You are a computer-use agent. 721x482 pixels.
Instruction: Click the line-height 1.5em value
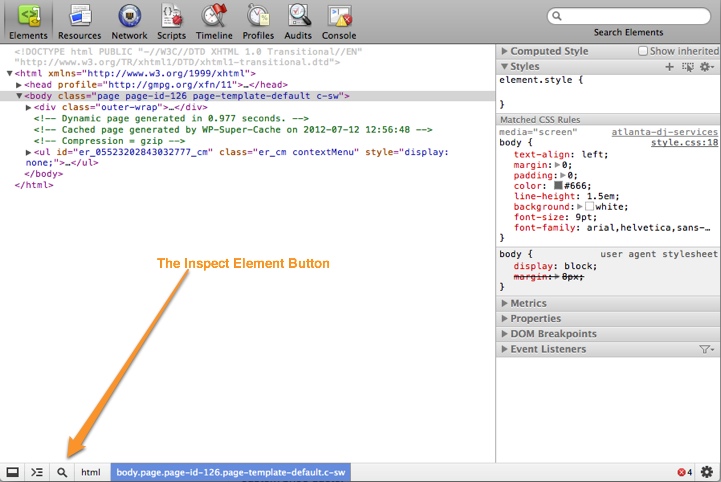[x=603, y=196]
